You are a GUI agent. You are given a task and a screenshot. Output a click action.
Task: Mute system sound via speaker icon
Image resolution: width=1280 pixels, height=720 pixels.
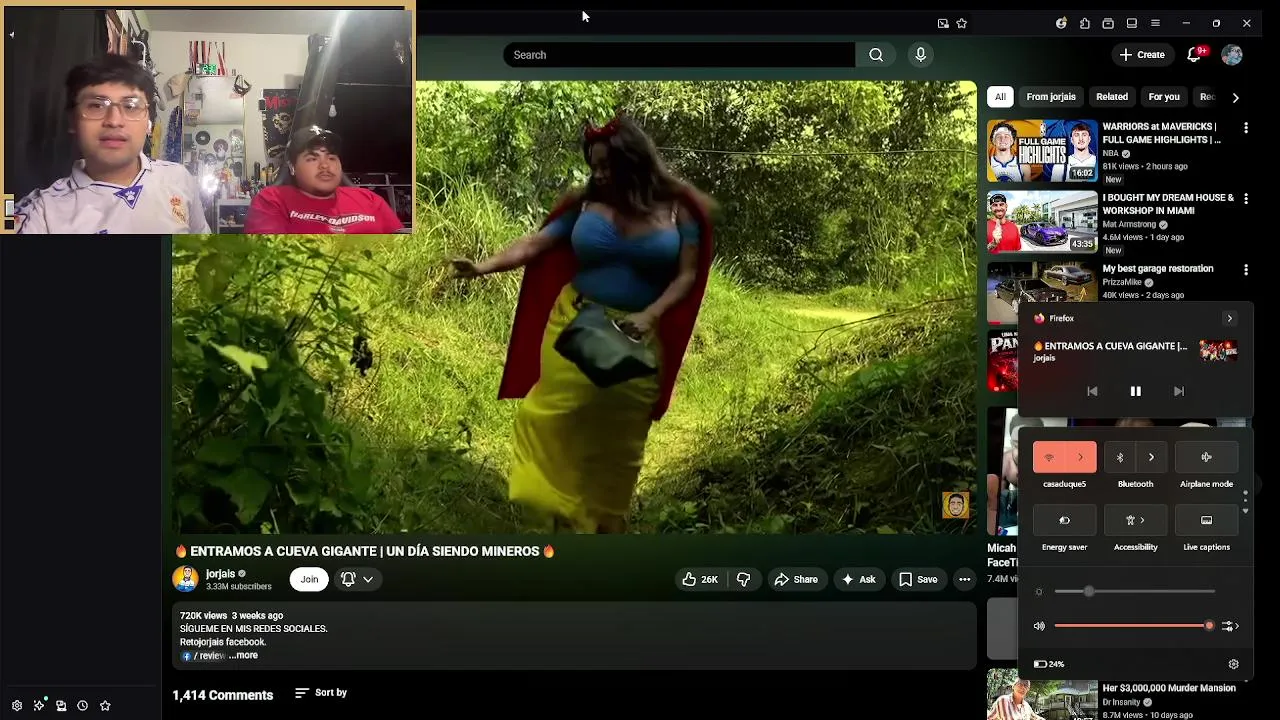[1039, 626]
